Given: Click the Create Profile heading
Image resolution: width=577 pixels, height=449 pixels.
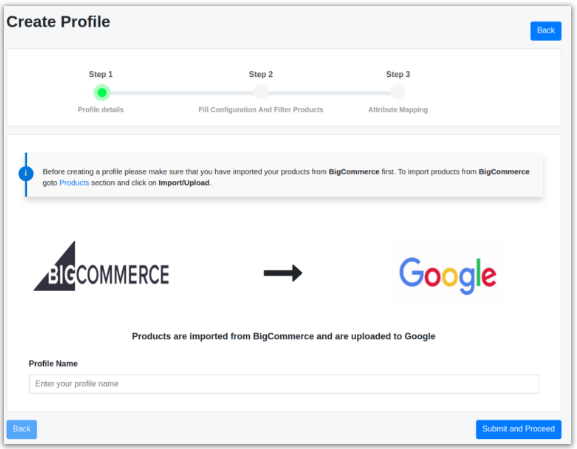Looking at the screenshot, I should [58, 22].
